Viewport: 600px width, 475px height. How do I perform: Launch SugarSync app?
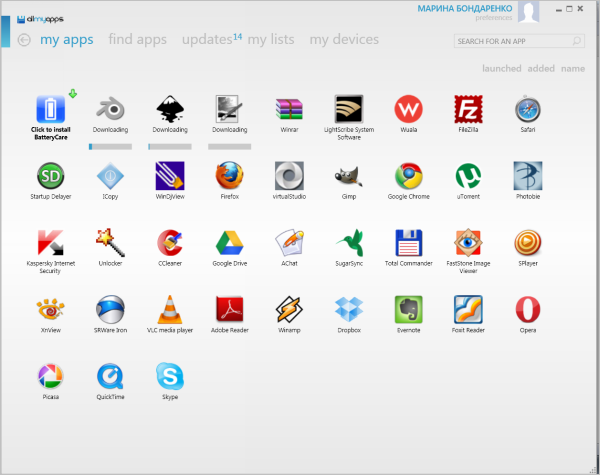click(x=350, y=242)
